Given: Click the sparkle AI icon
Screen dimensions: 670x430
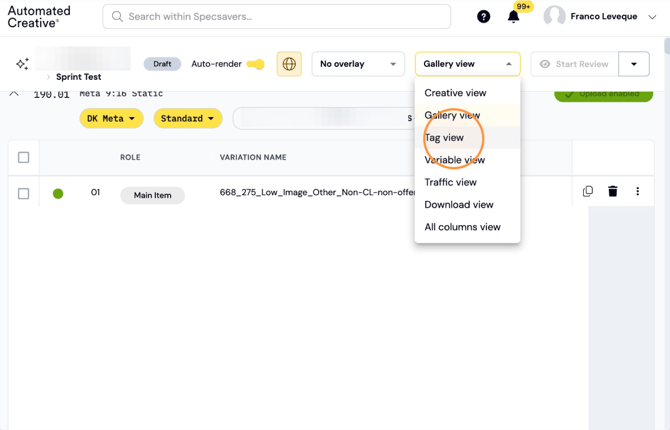Looking at the screenshot, I should 22,64.
